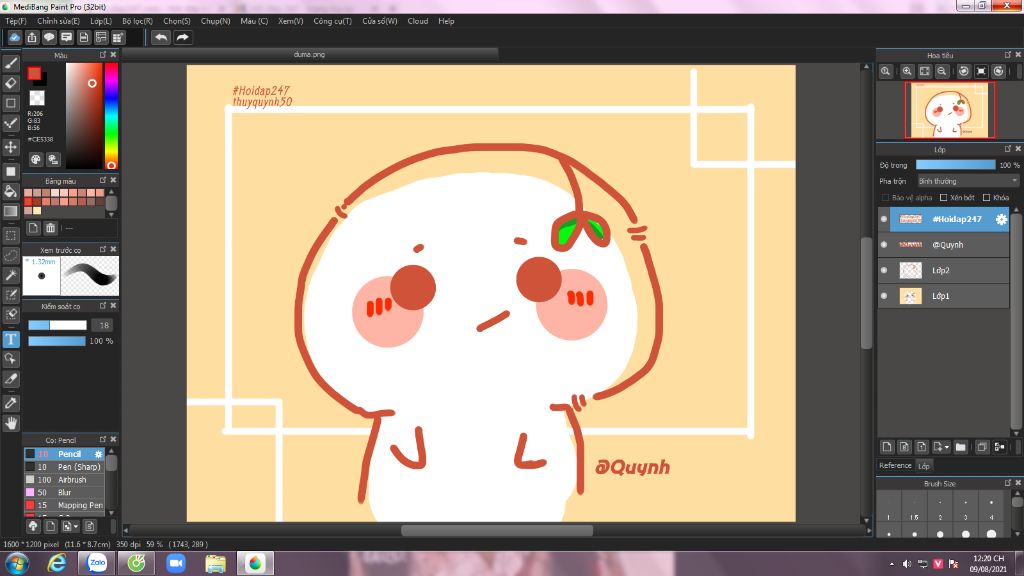Toggle the Bảo vệ alpha checkbox
This screenshot has width=1024, height=576.
pos(885,197)
